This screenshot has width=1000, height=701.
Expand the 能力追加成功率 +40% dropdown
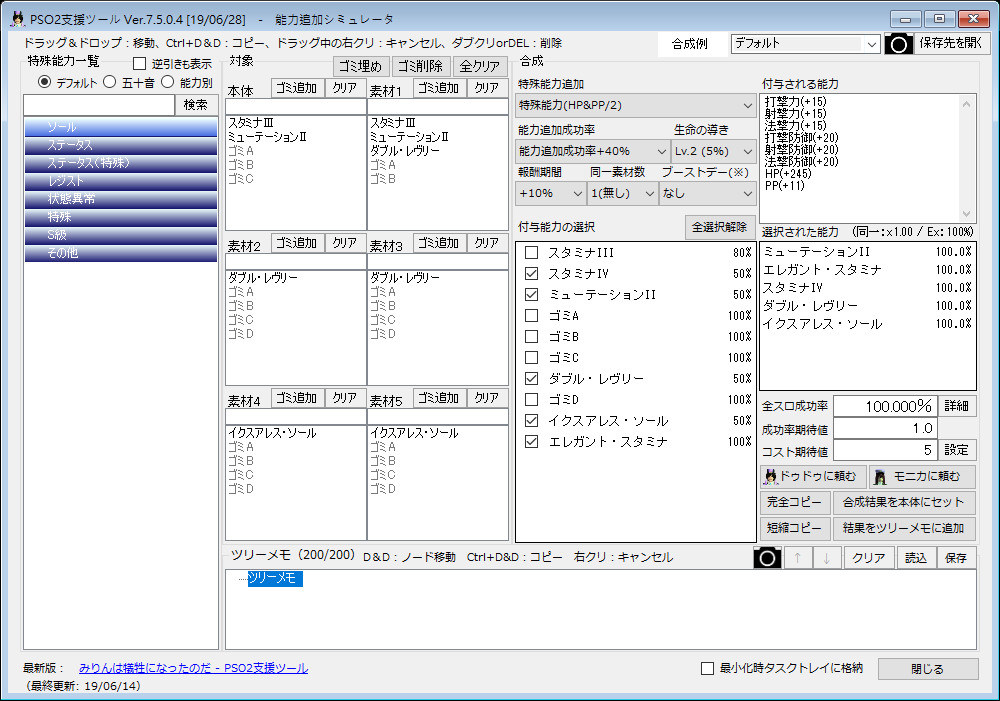point(592,150)
